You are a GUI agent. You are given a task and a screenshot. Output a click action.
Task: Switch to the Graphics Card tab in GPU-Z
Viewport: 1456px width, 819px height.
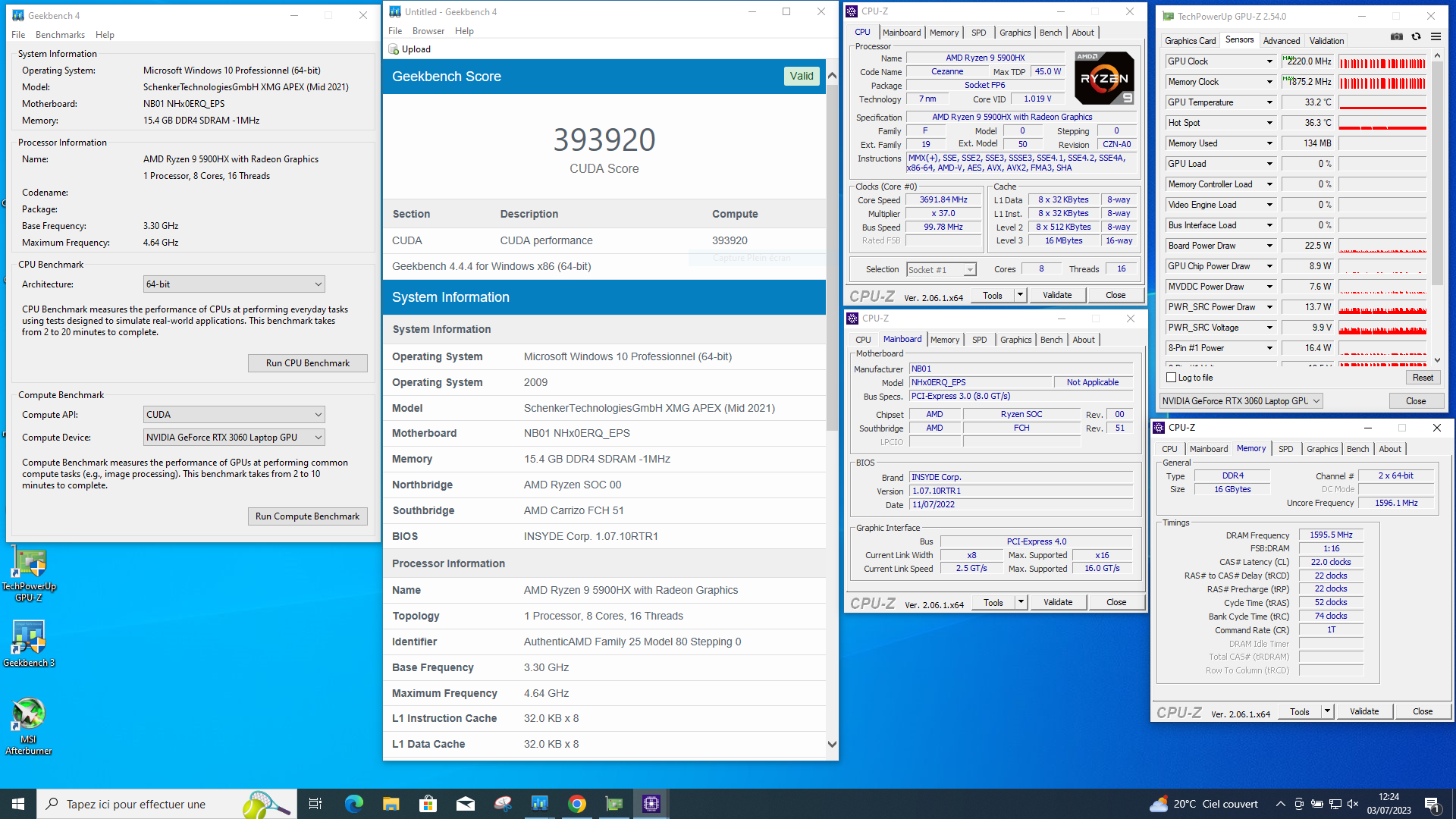(x=1190, y=41)
